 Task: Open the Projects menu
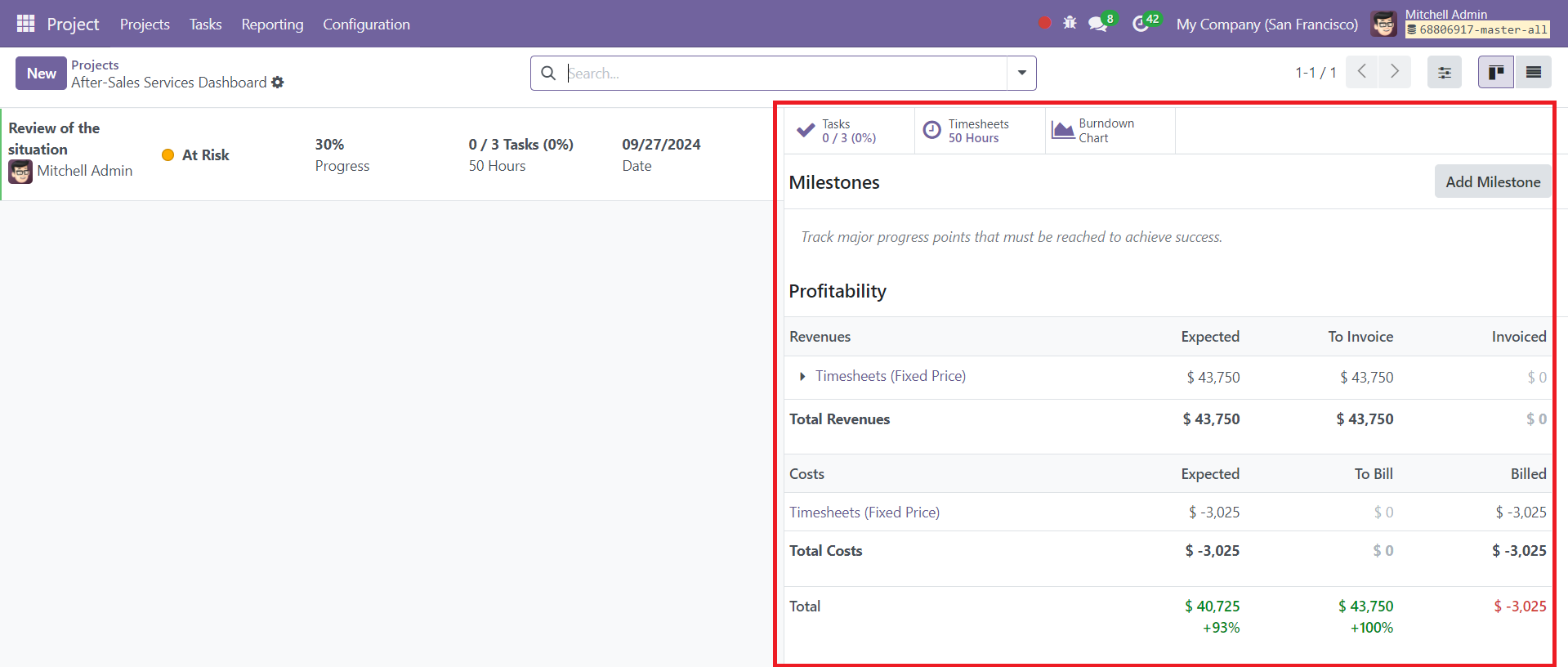145,25
